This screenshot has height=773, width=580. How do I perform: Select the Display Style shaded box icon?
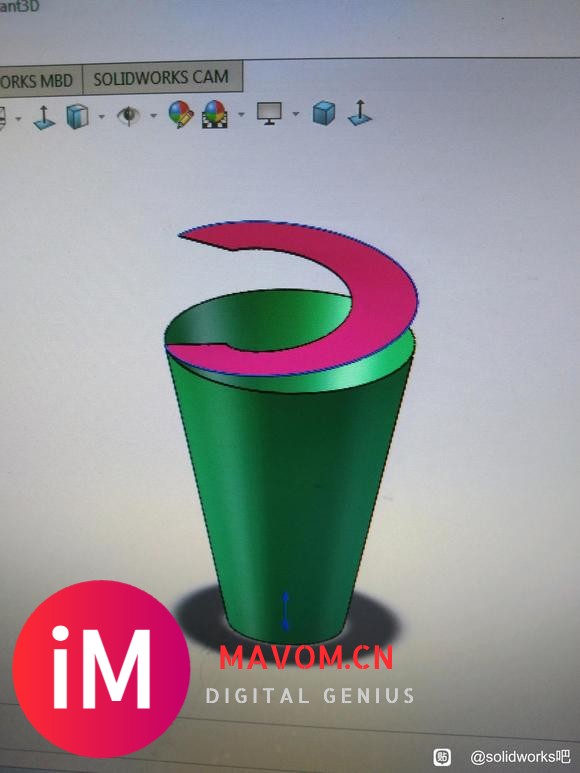[77, 117]
